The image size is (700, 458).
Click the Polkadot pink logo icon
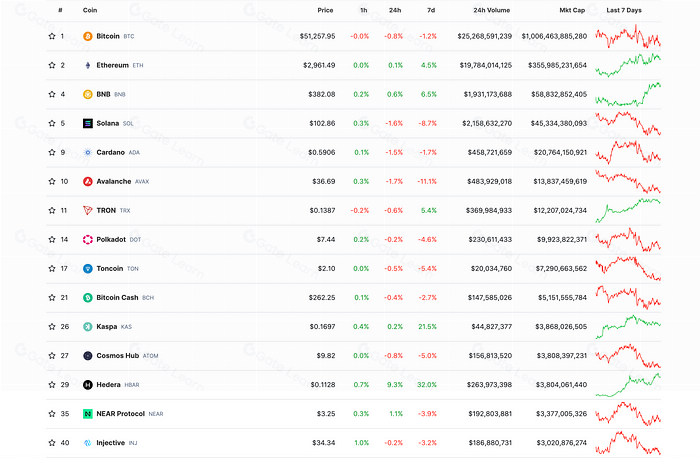coord(88,239)
